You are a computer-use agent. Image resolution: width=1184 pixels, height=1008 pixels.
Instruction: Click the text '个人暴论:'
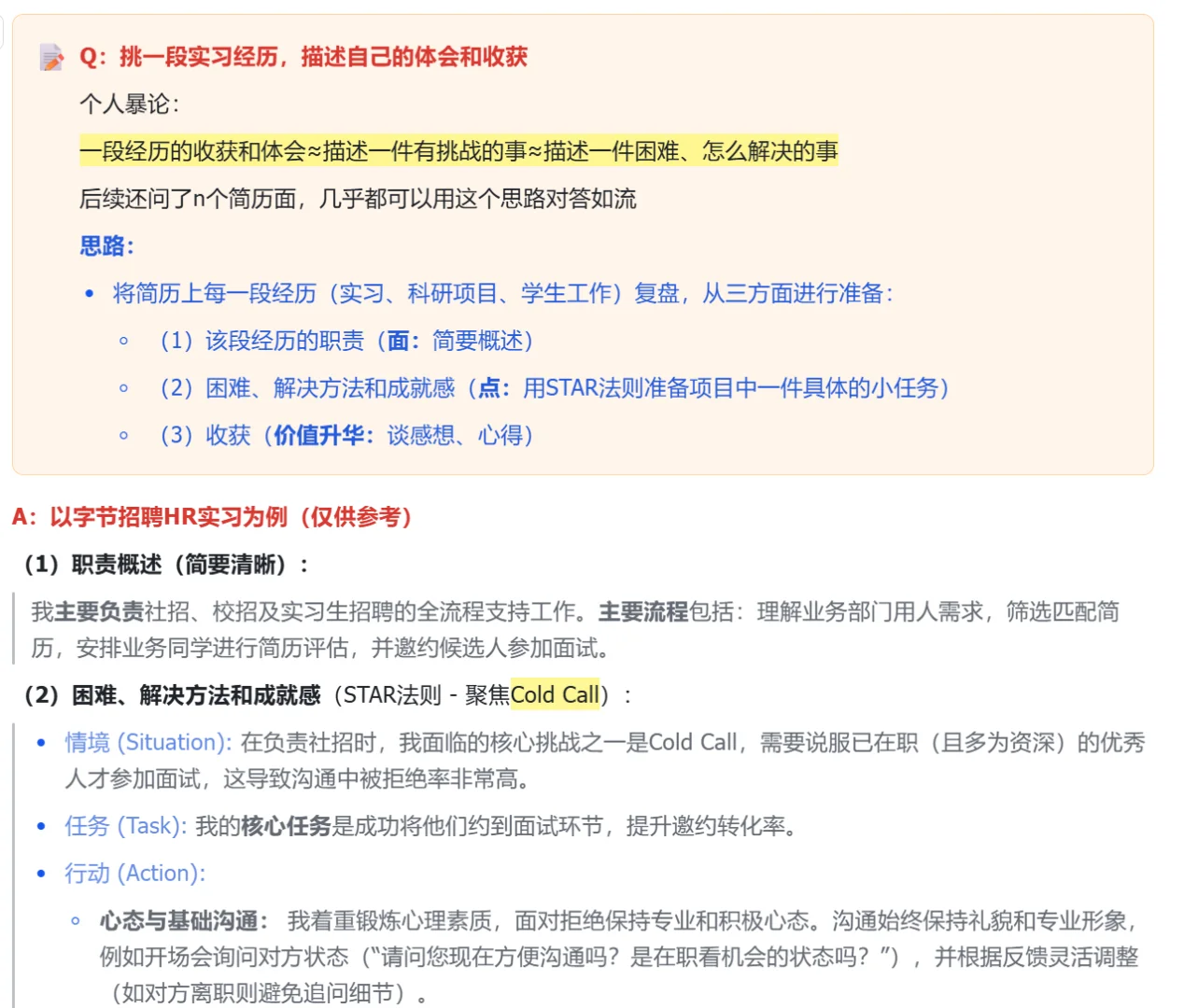(130, 104)
